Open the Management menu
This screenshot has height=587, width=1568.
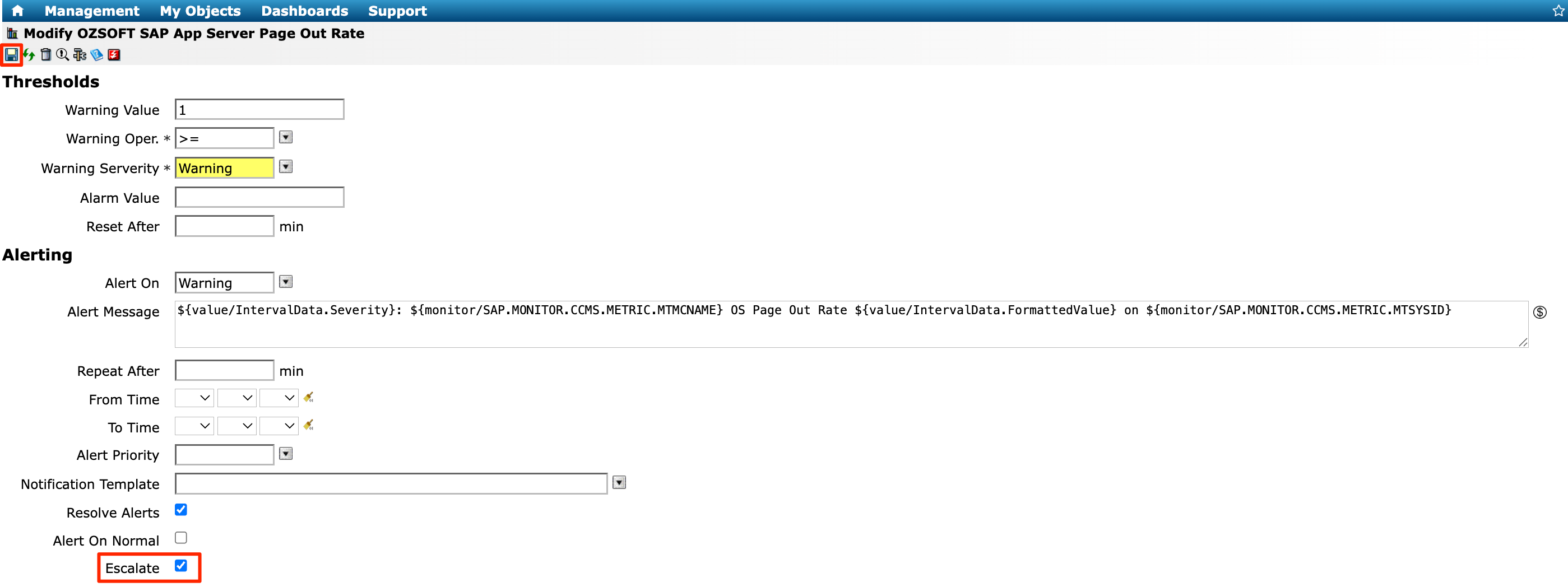pyautogui.click(x=92, y=11)
